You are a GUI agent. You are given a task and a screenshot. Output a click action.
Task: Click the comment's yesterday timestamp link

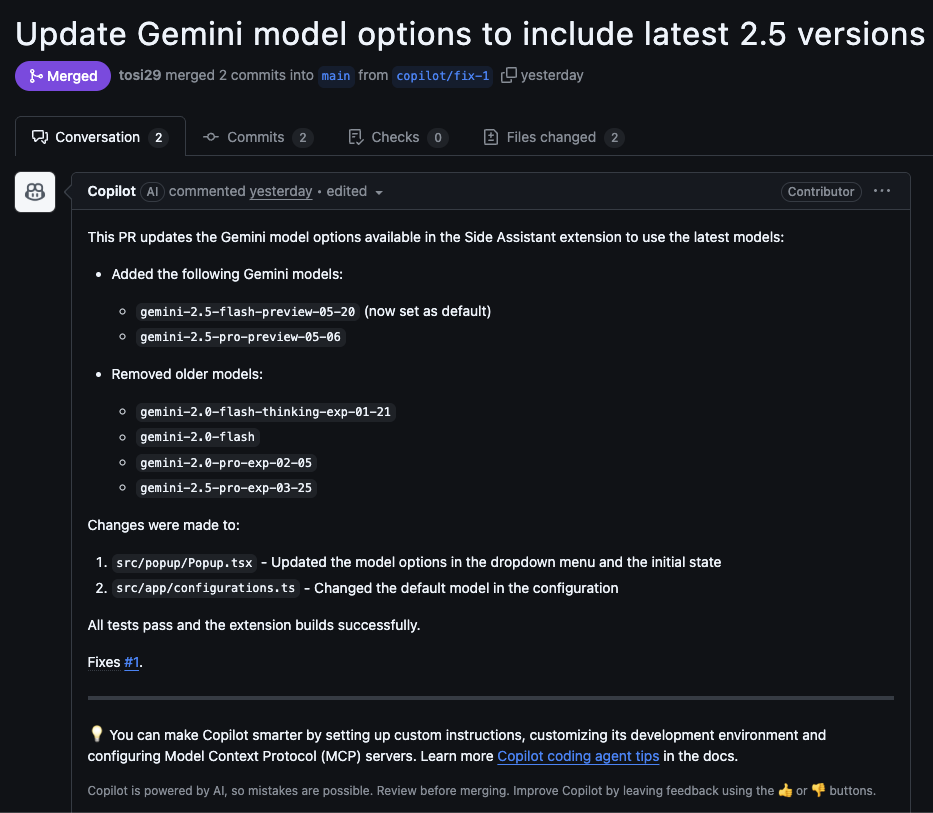pyautogui.click(x=281, y=191)
